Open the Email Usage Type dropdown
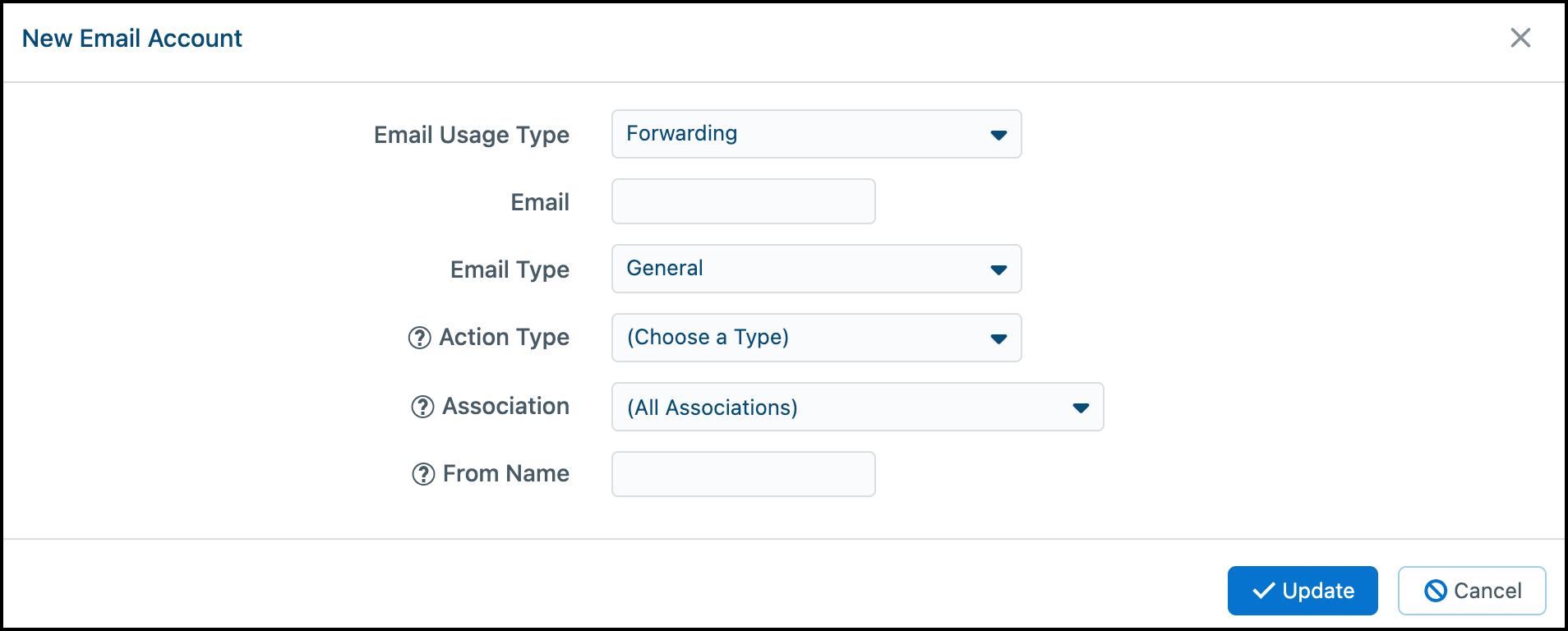Image resolution: width=1568 pixels, height=631 pixels. pyautogui.click(x=815, y=134)
